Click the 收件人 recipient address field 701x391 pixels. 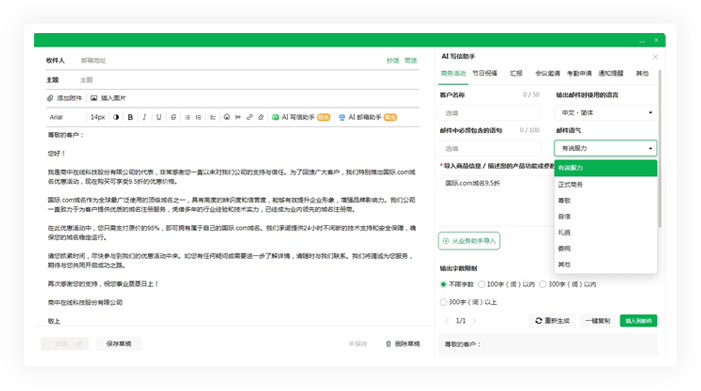(230, 60)
